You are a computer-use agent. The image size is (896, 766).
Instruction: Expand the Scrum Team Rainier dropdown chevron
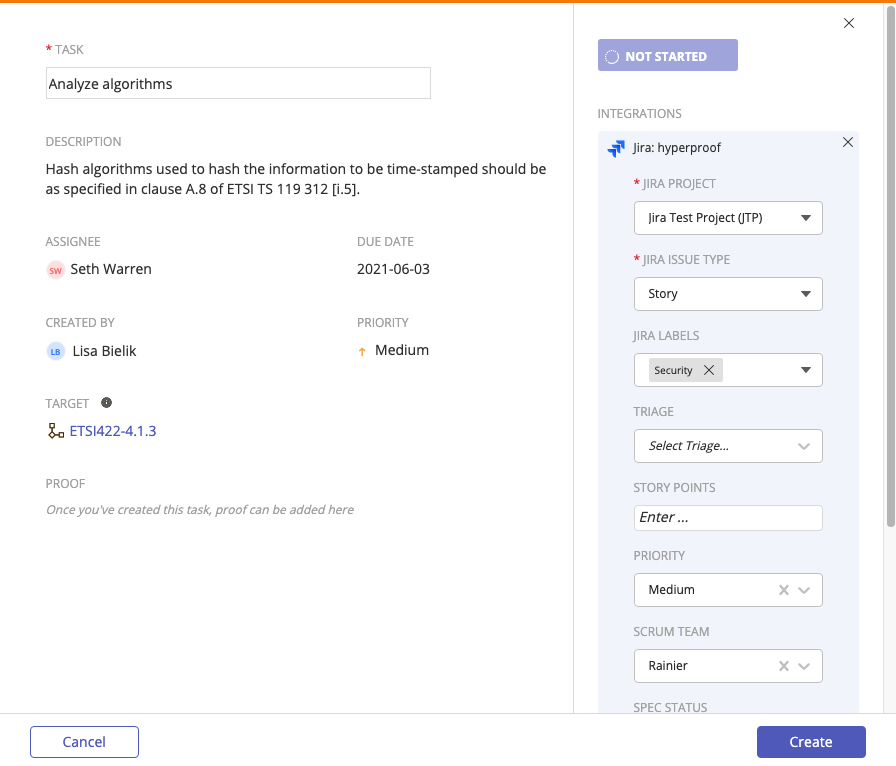(x=804, y=666)
